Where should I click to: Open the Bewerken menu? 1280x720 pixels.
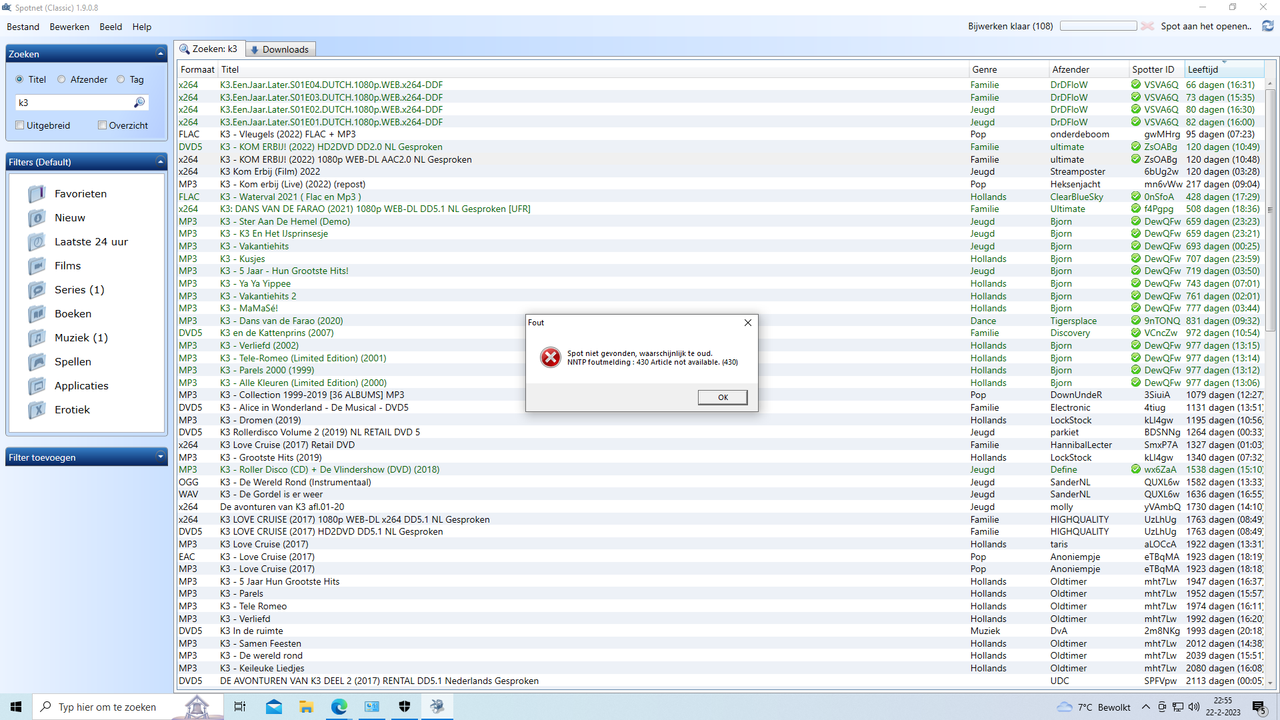[x=69, y=27]
